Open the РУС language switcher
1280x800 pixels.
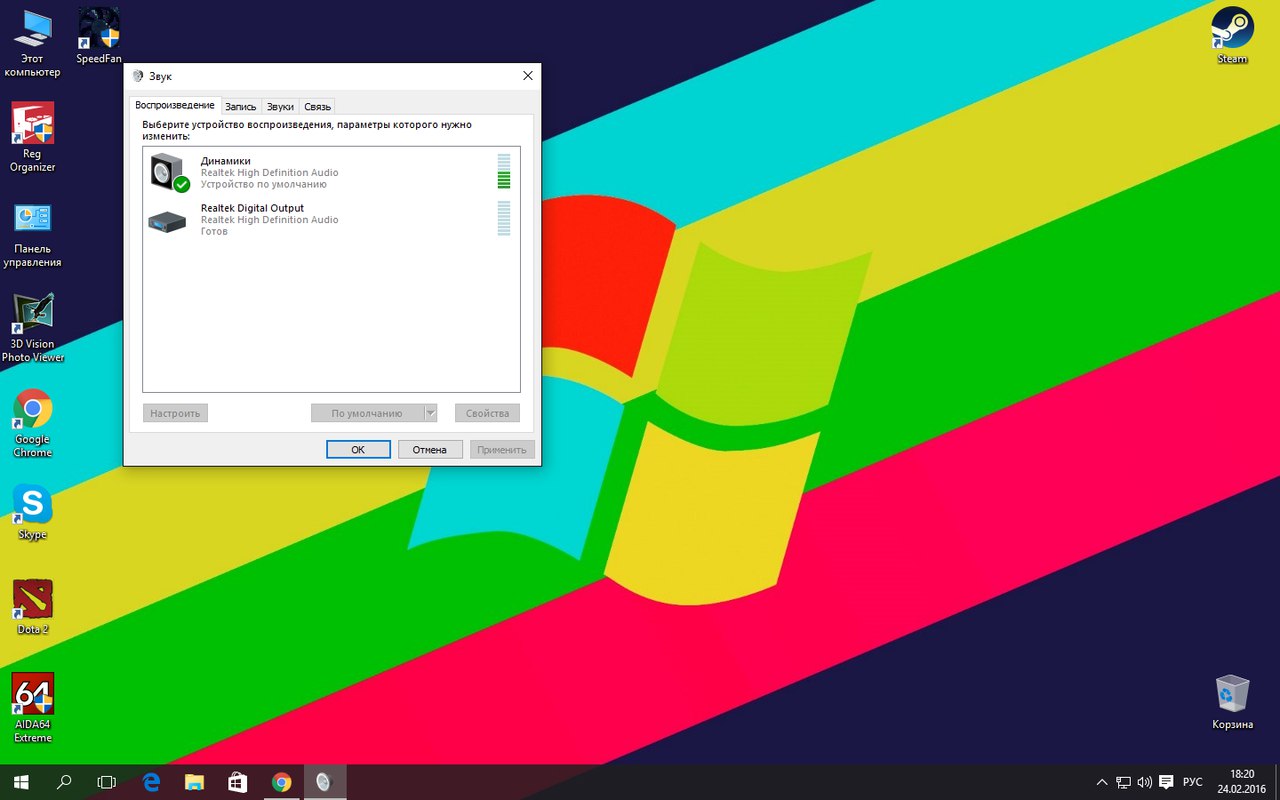(1192, 782)
